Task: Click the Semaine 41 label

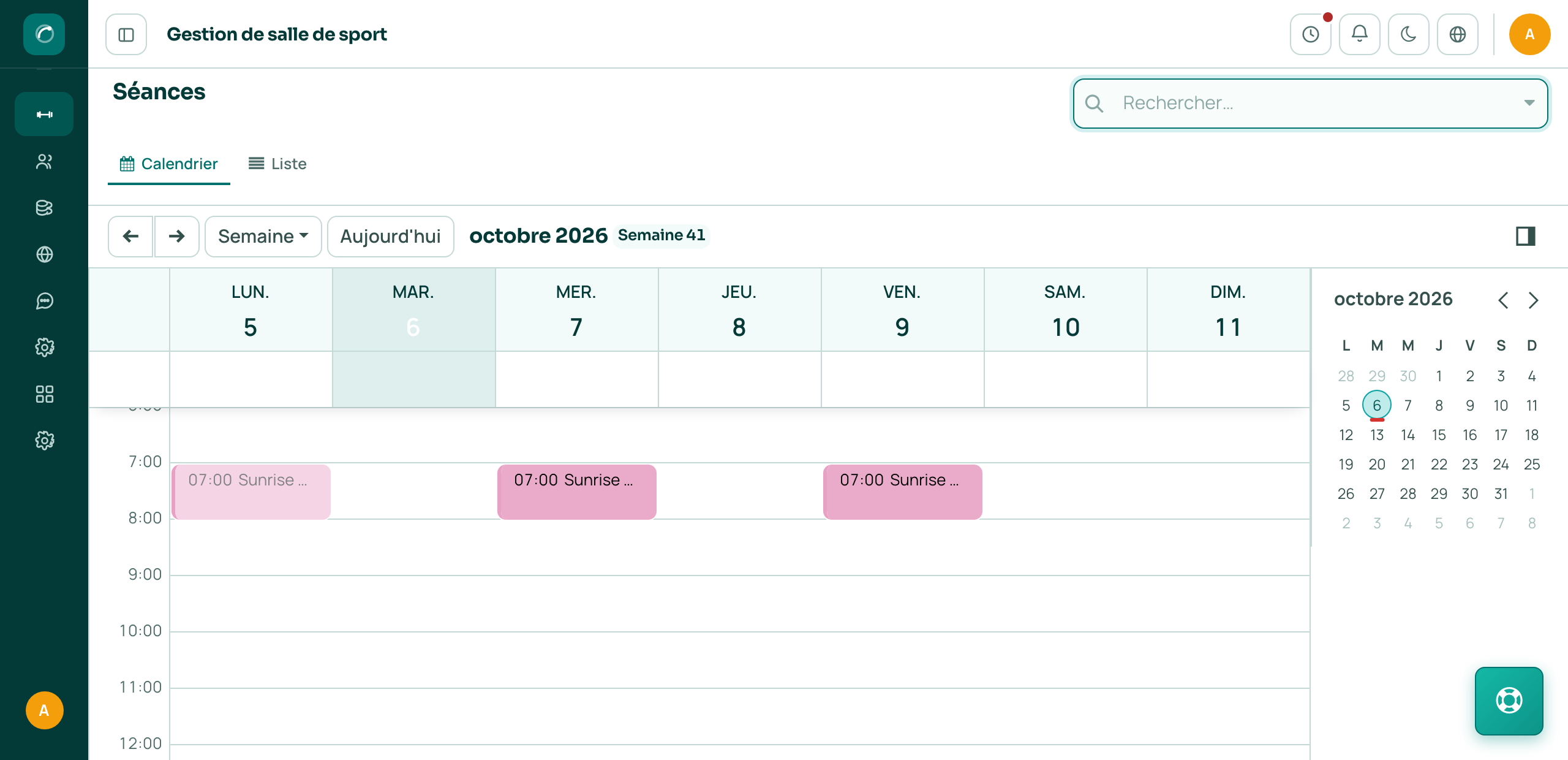Action: click(x=661, y=235)
